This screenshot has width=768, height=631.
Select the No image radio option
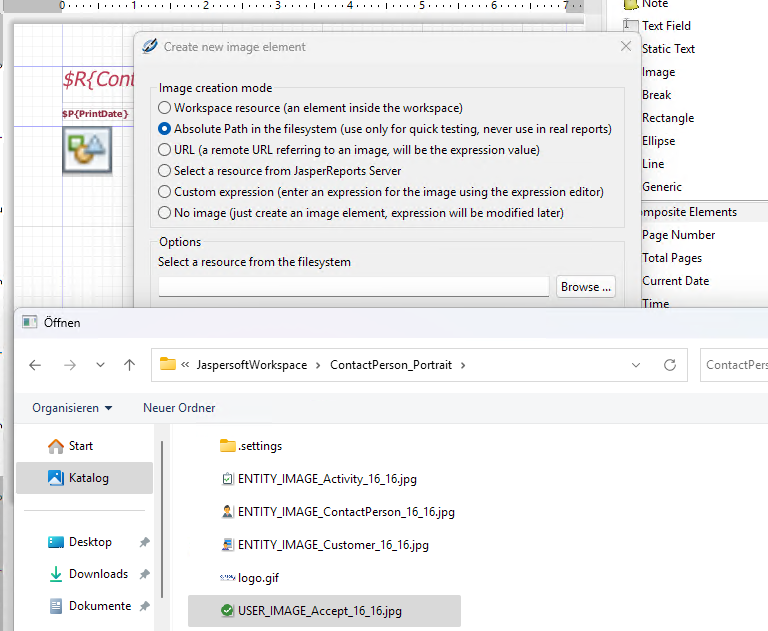coord(165,213)
